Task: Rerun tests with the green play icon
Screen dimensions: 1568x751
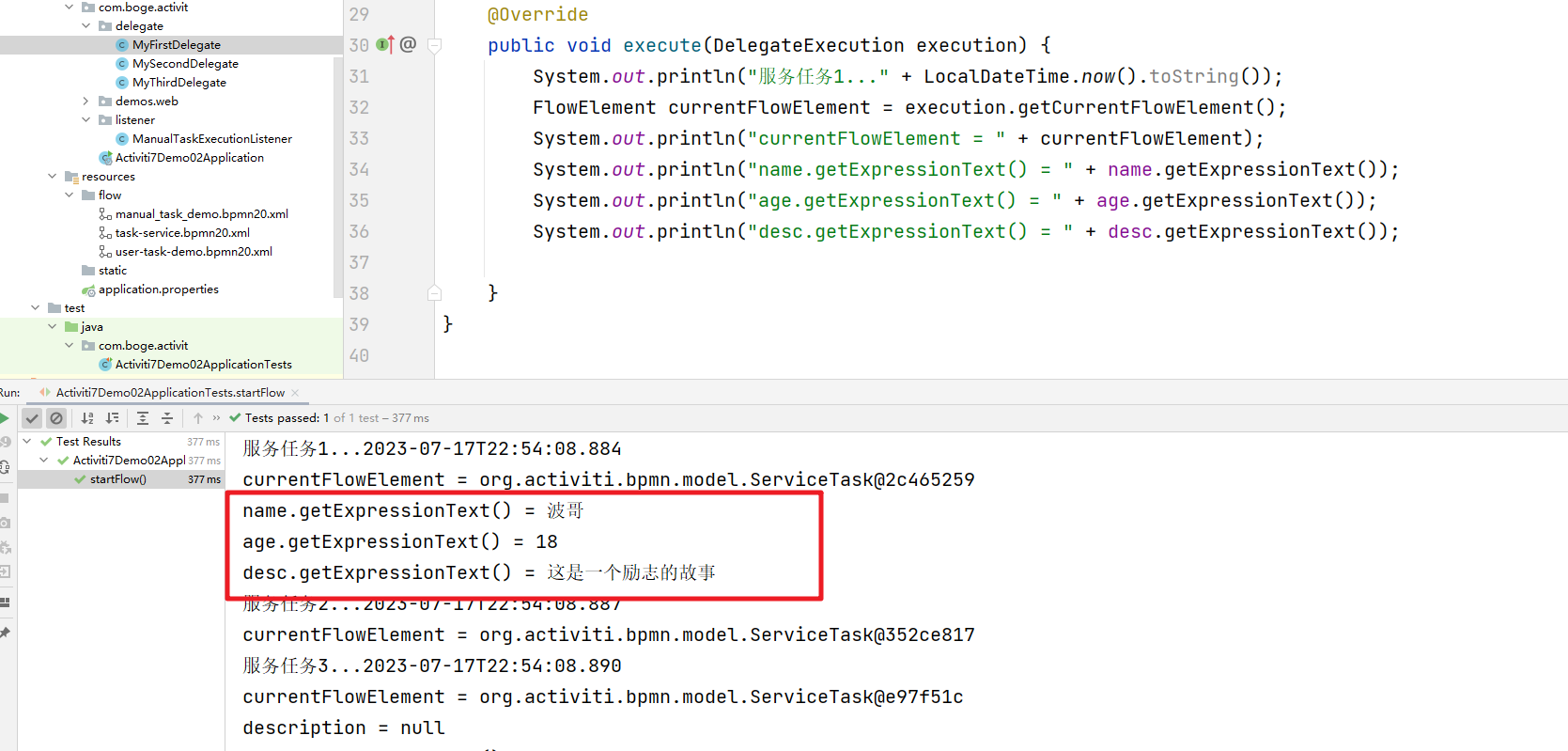Action: 4,418
